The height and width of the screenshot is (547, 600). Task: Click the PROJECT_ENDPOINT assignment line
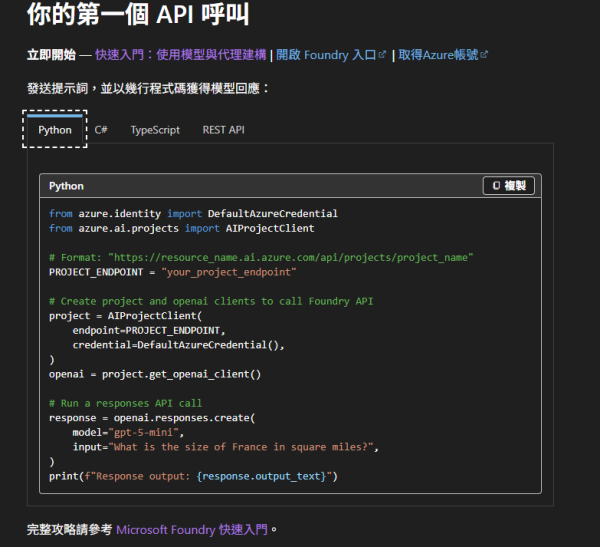pyautogui.click(x=173, y=272)
